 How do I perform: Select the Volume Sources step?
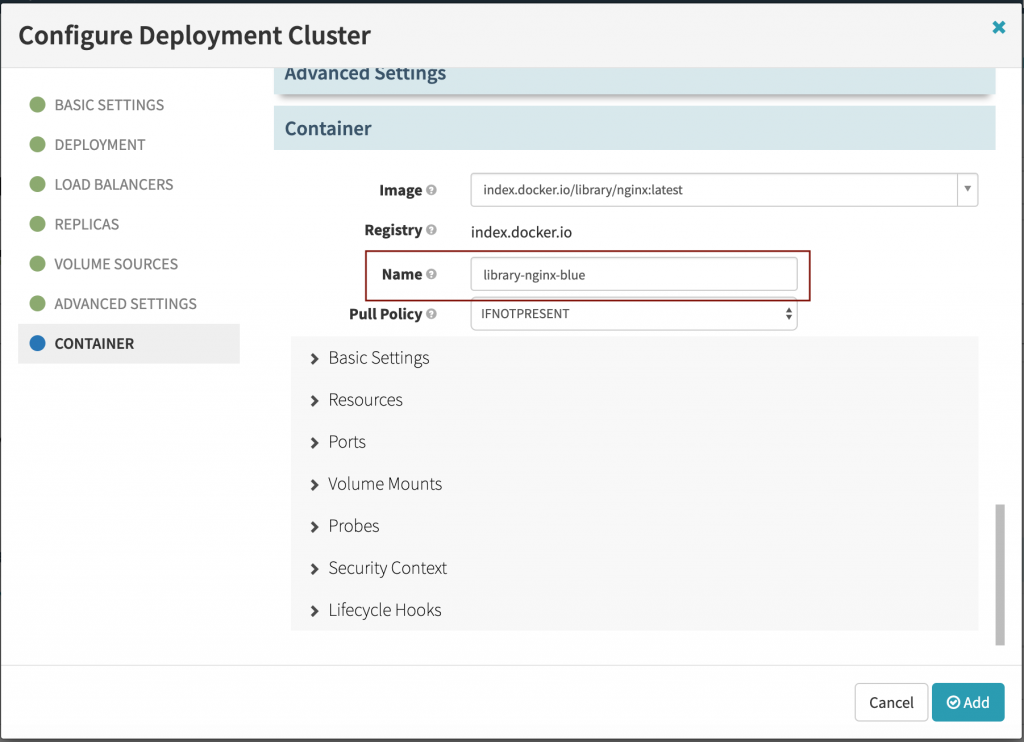pyautogui.click(x=115, y=264)
